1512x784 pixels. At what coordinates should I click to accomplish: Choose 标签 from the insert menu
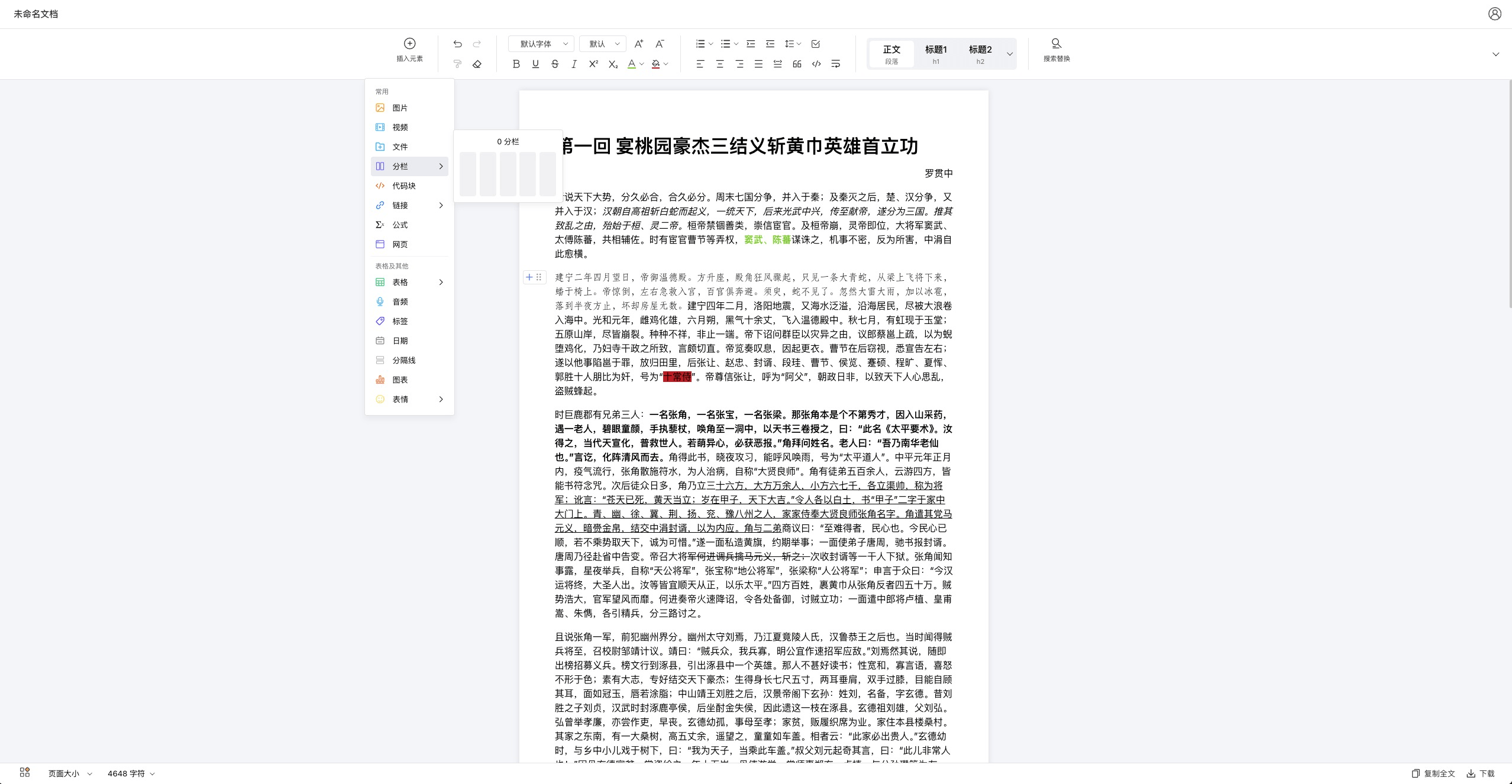coord(409,321)
